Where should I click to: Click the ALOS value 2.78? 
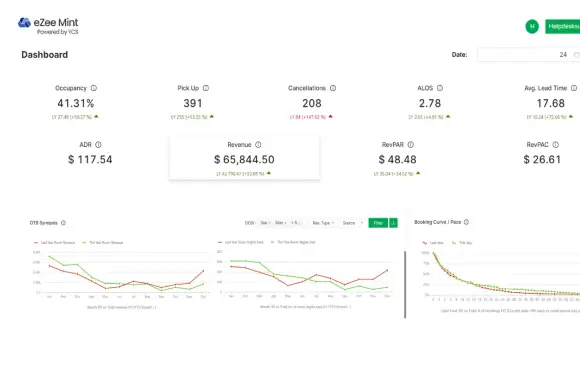(x=430, y=103)
